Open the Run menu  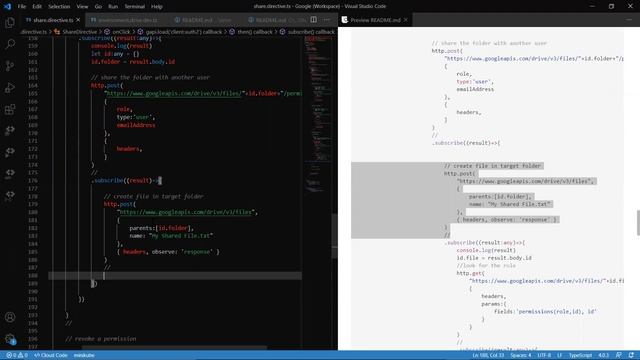click(113, 7)
